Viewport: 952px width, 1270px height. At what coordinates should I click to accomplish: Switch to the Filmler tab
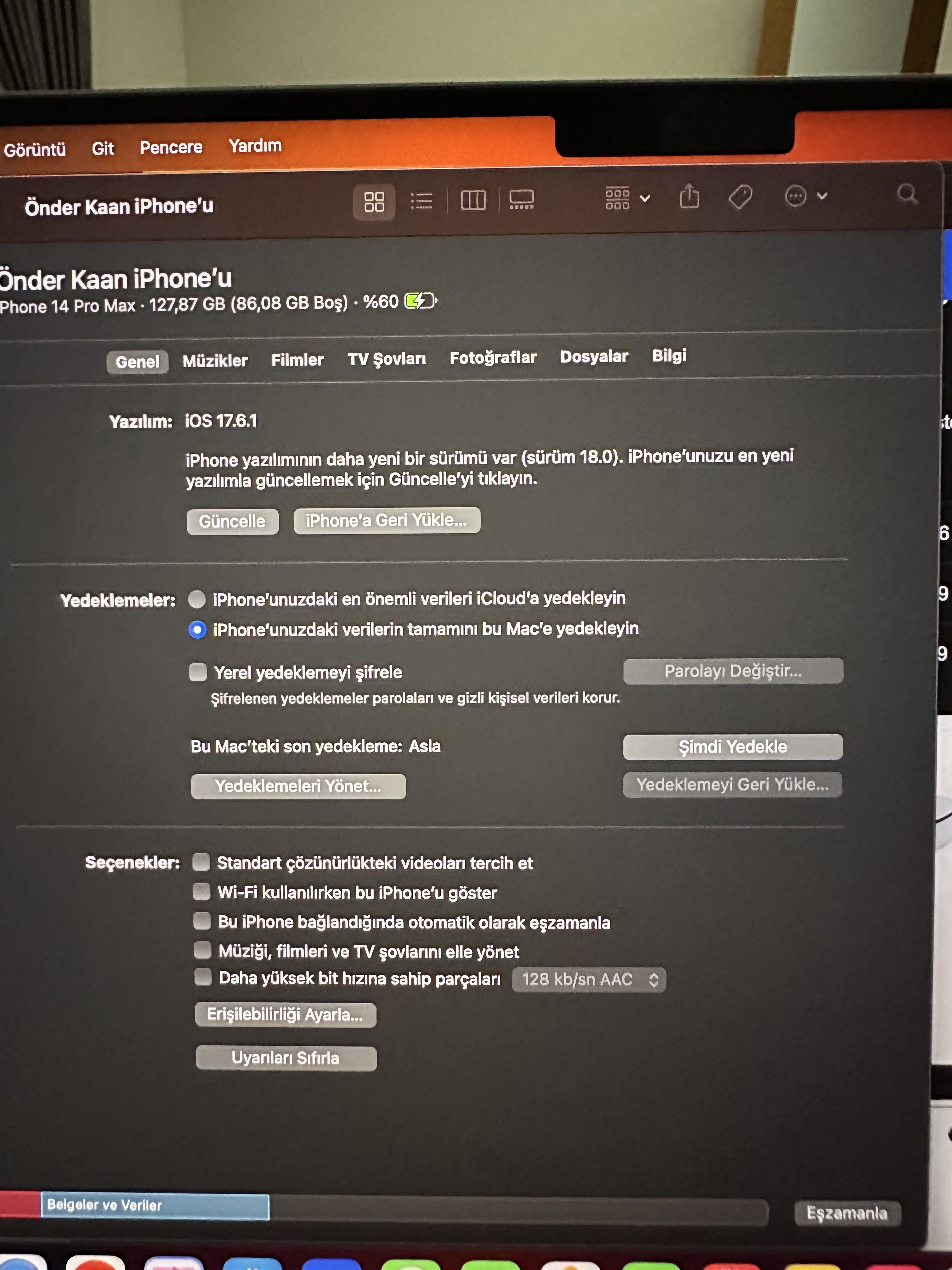(x=297, y=359)
